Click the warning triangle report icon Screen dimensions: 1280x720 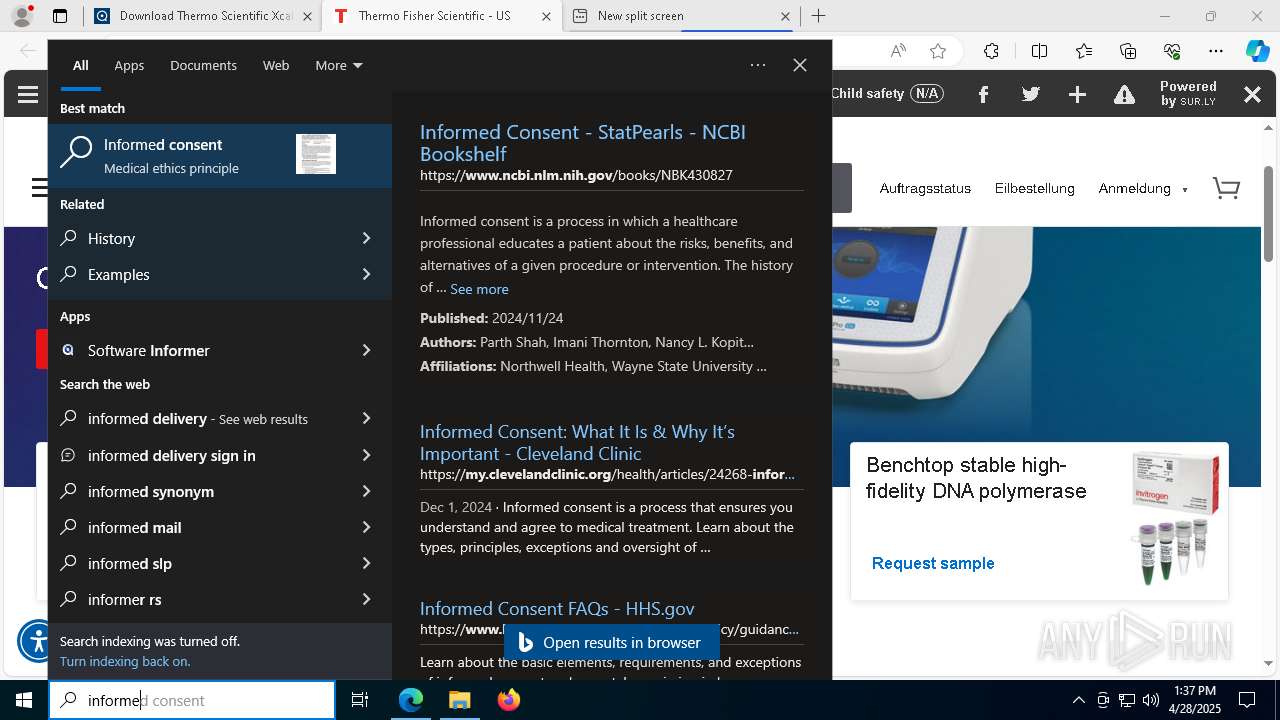coord(1125,94)
